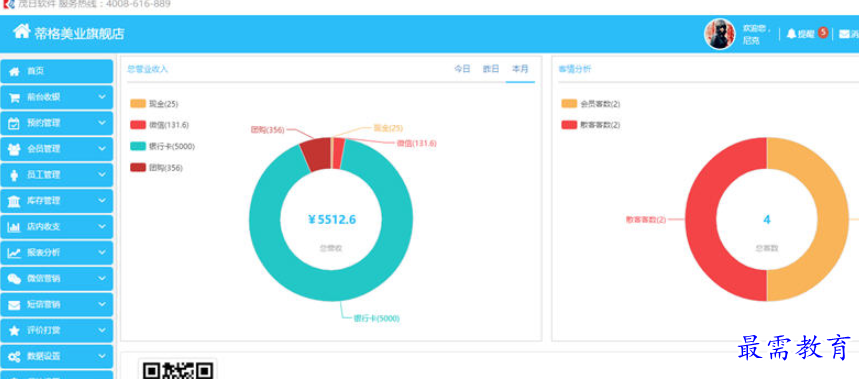859x379 pixels.
Task: Click the 蒂格美业旗舰店 store name
Action: [x=79, y=34]
